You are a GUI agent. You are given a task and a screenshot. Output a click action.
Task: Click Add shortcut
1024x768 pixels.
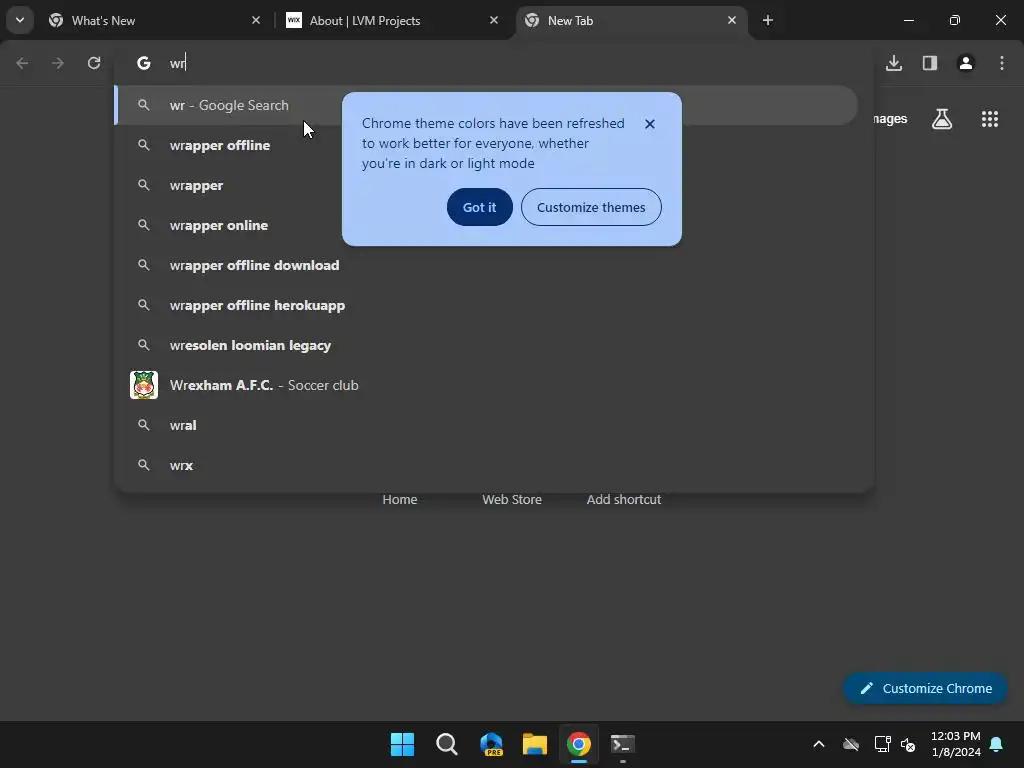pos(624,500)
